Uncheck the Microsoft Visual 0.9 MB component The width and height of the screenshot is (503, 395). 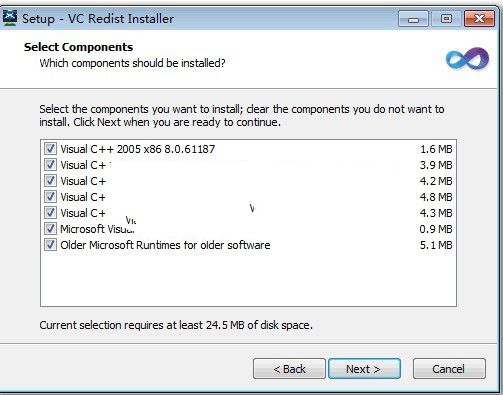(50, 229)
